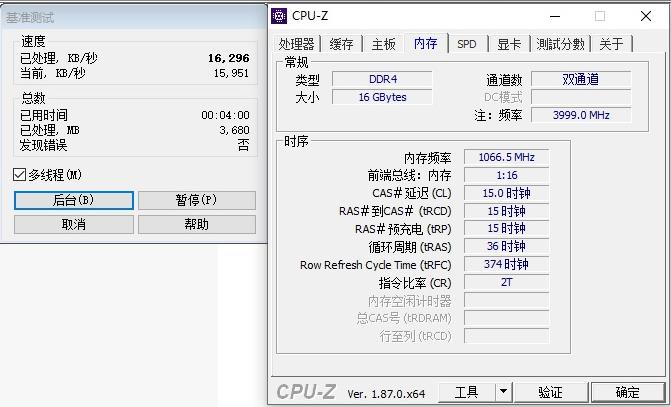Go to the 关于 tab
The image size is (671, 407).
[x=611, y=44]
